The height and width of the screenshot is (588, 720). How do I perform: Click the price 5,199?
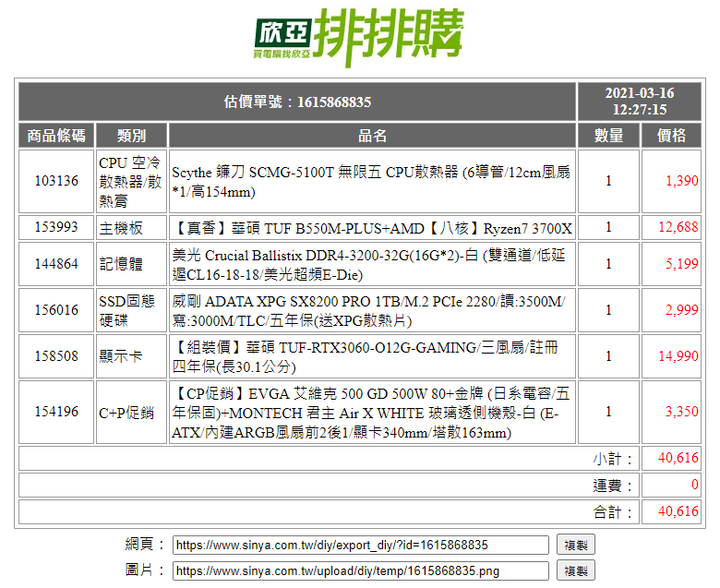pyautogui.click(x=682, y=264)
